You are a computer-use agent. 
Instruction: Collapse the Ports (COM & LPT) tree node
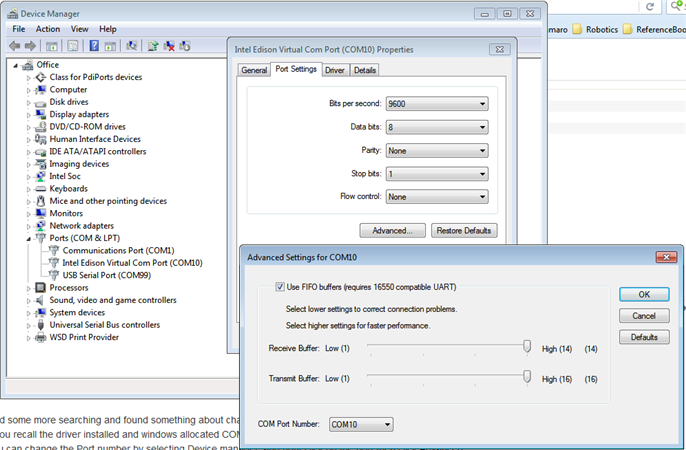pos(28,239)
